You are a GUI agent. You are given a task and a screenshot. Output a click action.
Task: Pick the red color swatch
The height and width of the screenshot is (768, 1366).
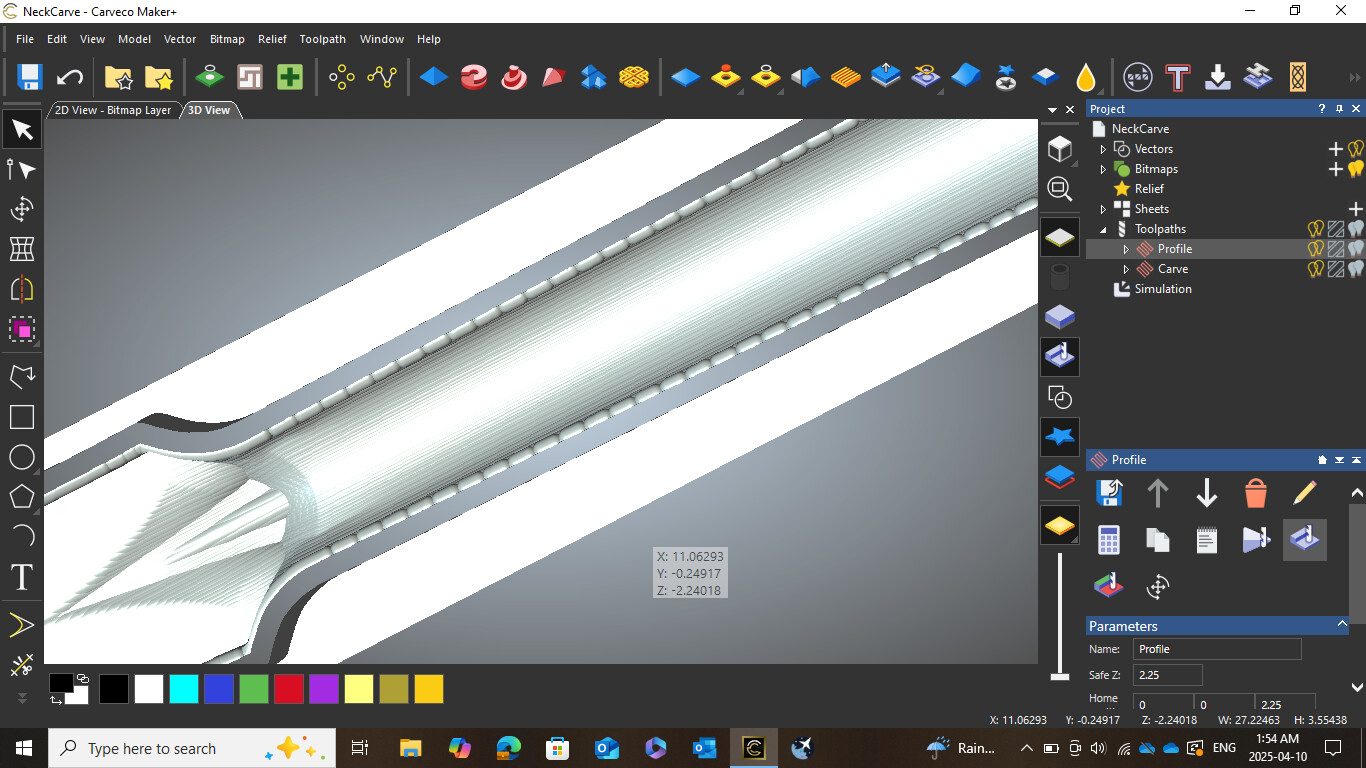[x=289, y=689]
